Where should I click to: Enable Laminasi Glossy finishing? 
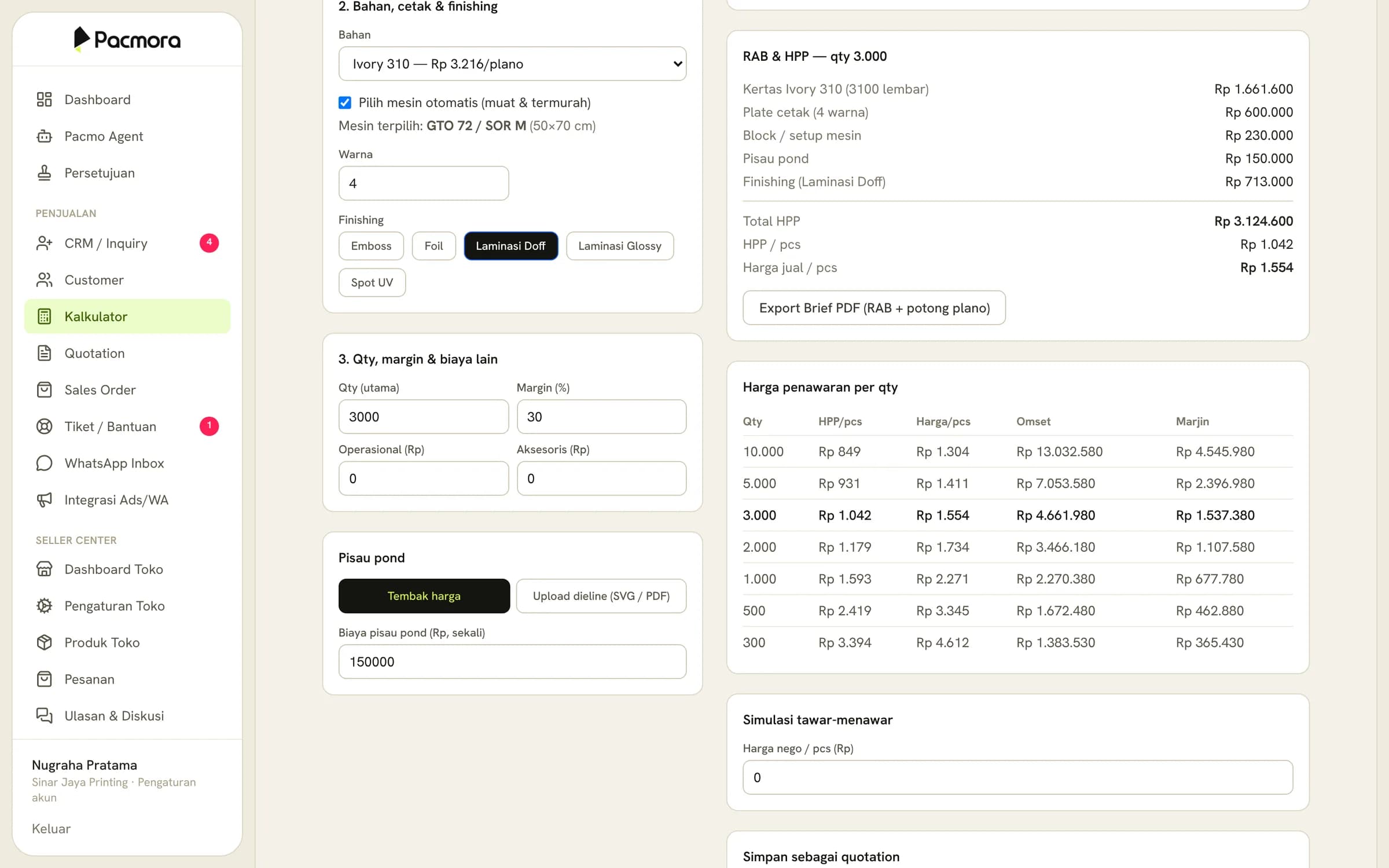pos(619,246)
